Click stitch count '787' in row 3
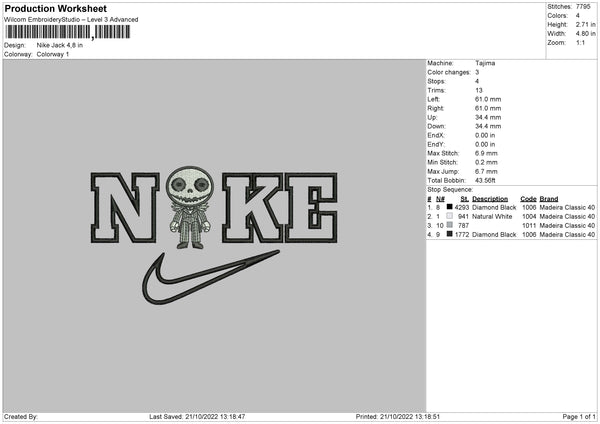 pyautogui.click(x=463, y=226)
